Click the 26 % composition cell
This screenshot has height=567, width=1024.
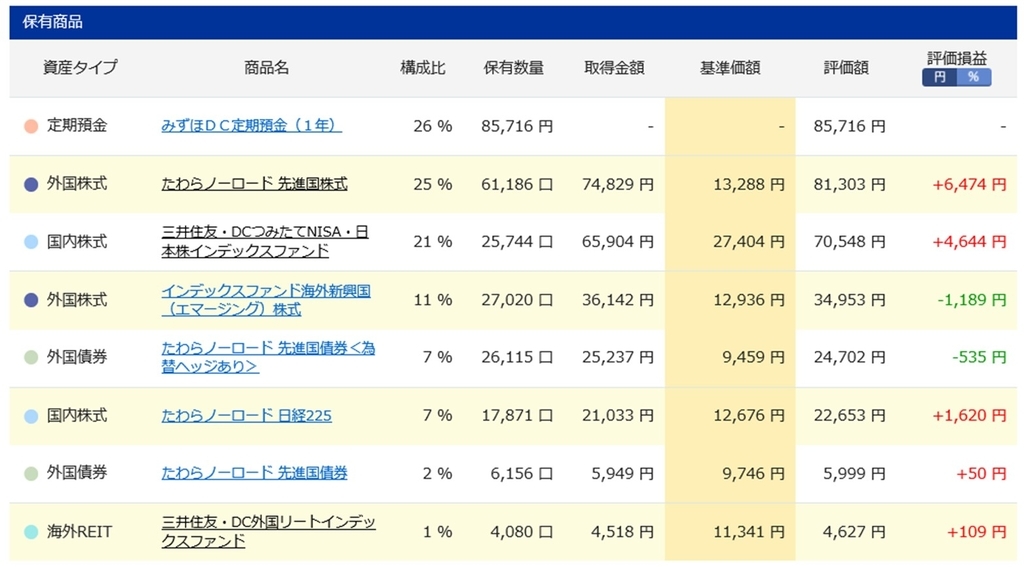[432, 126]
